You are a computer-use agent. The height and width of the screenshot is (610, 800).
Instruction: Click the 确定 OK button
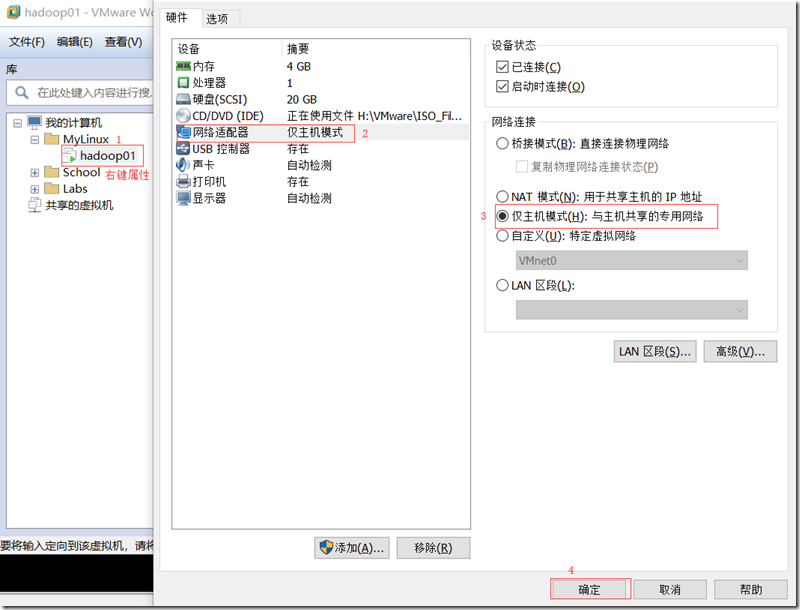[589, 590]
